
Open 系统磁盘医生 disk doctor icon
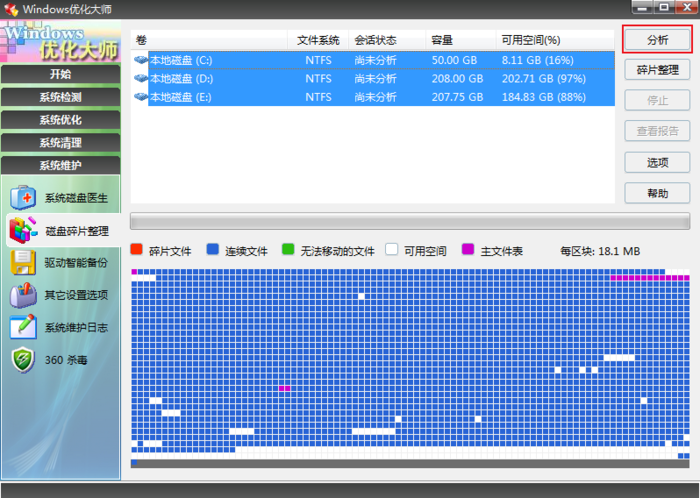pyautogui.click(x=23, y=198)
